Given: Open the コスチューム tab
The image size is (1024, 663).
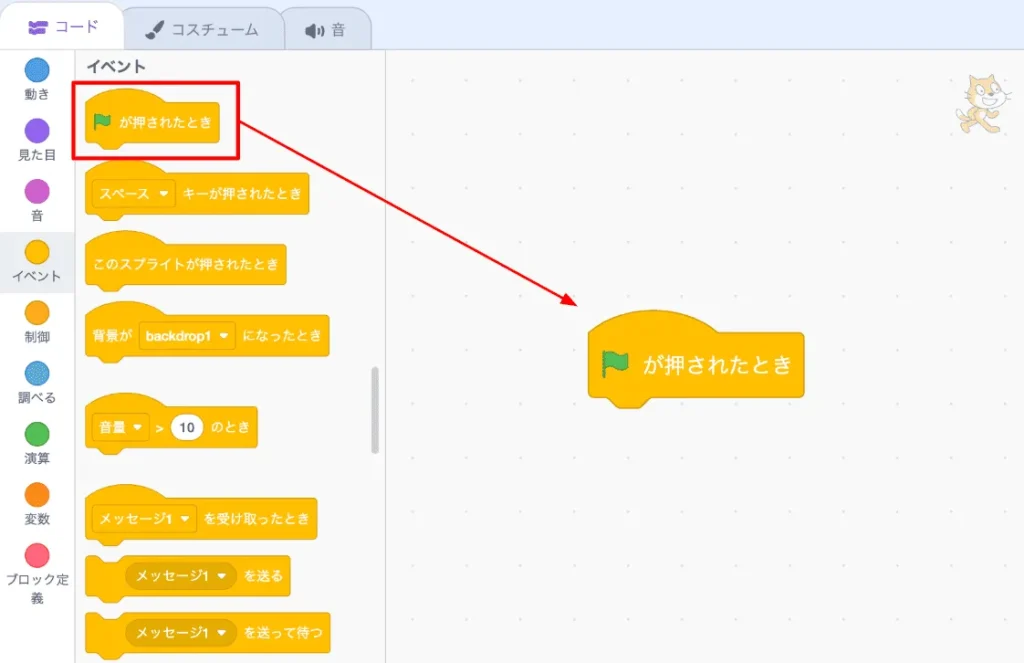Looking at the screenshot, I should pyautogui.click(x=202, y=29).
